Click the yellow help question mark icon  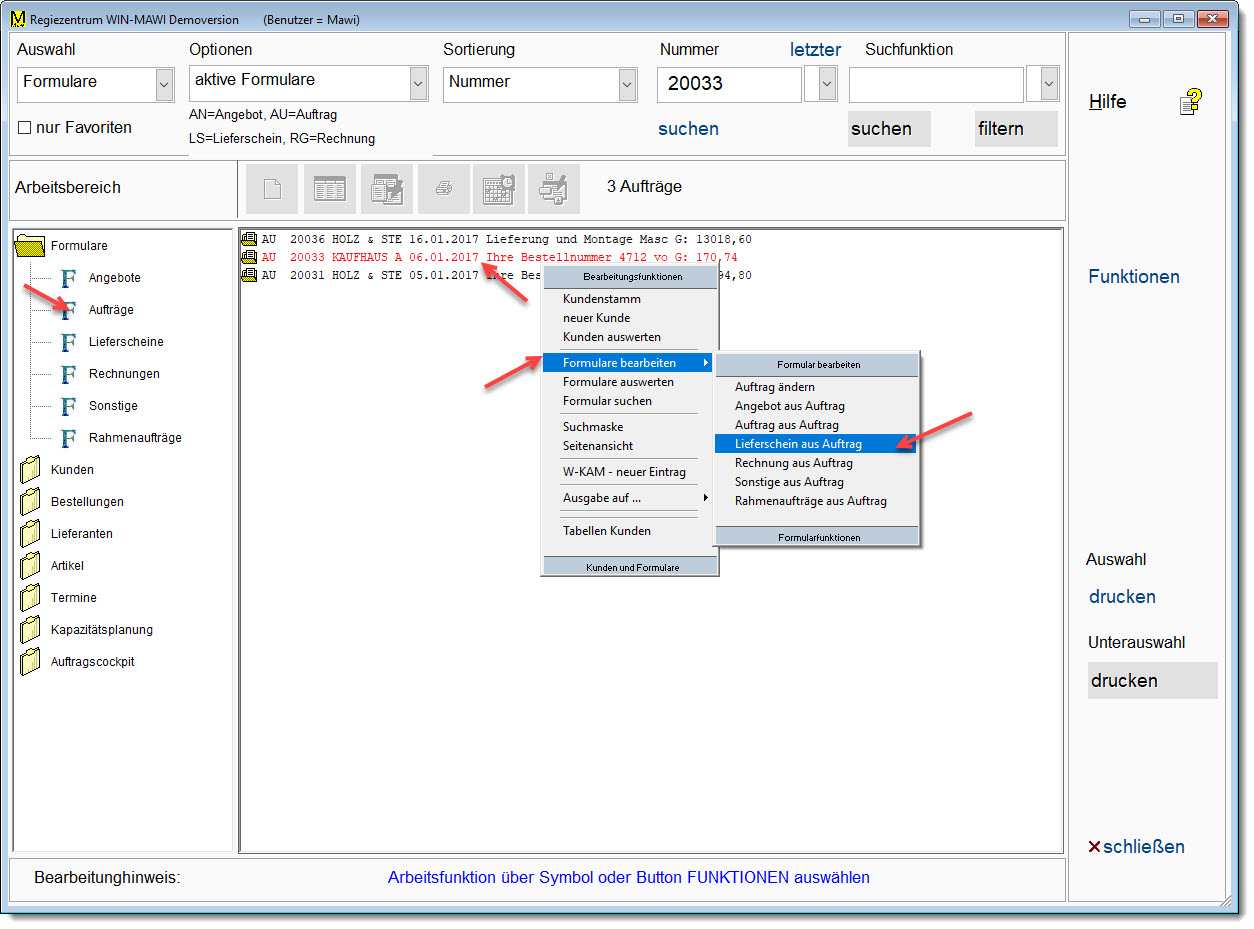[1190, 102]
